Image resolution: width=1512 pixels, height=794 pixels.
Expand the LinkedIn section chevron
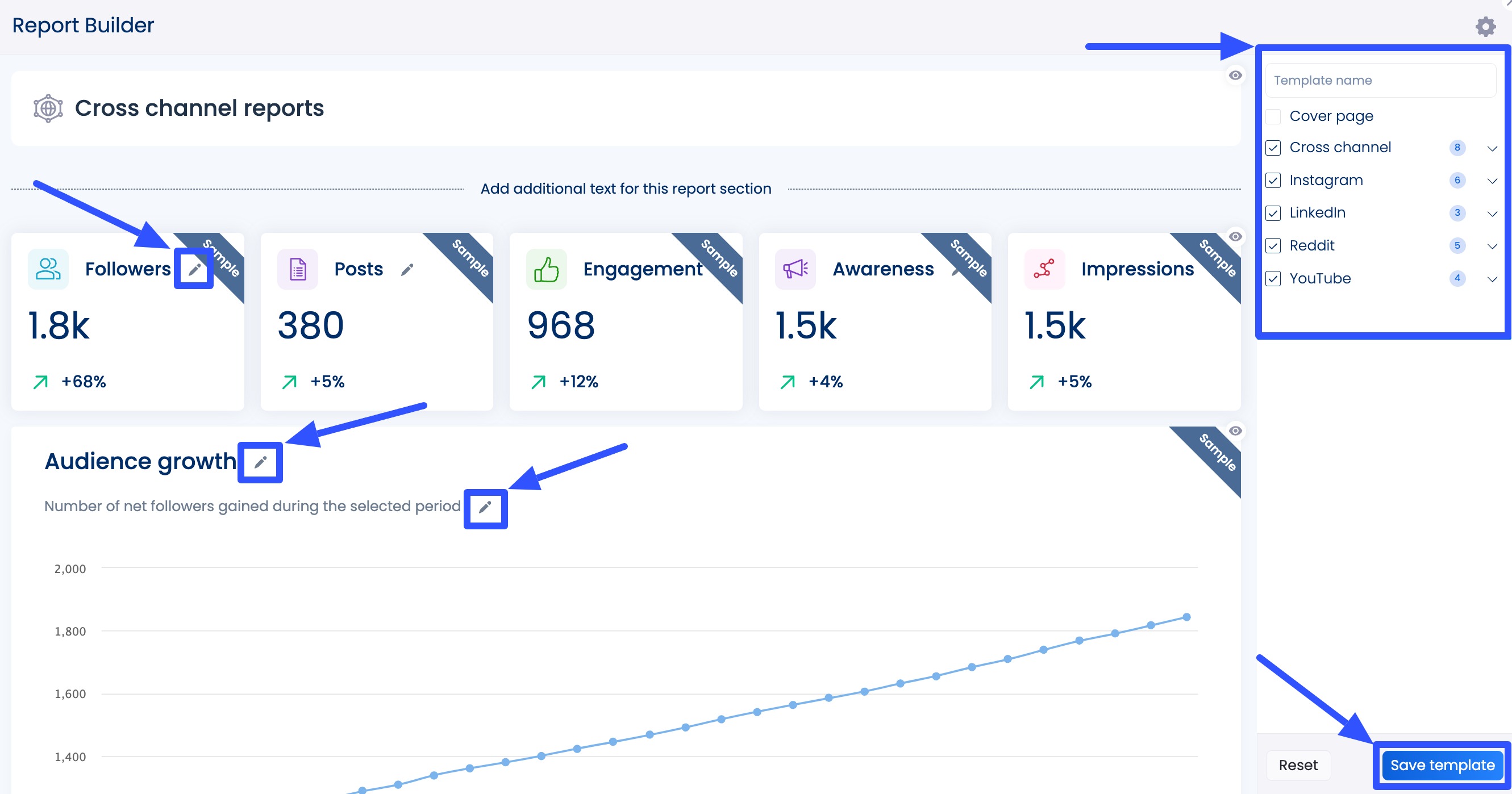click(x=1493, y=213)
